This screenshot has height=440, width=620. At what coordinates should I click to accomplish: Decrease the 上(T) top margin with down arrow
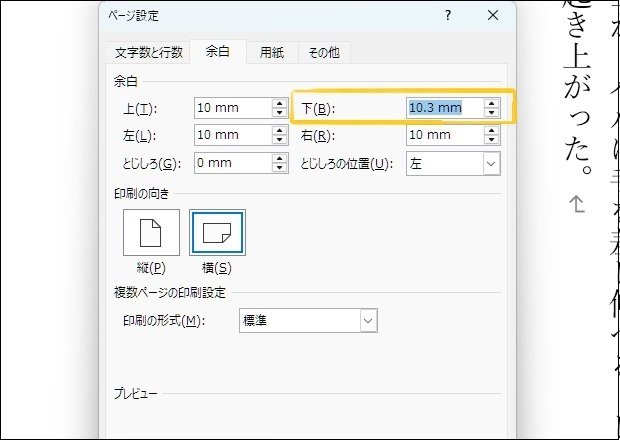click(280, 113)
